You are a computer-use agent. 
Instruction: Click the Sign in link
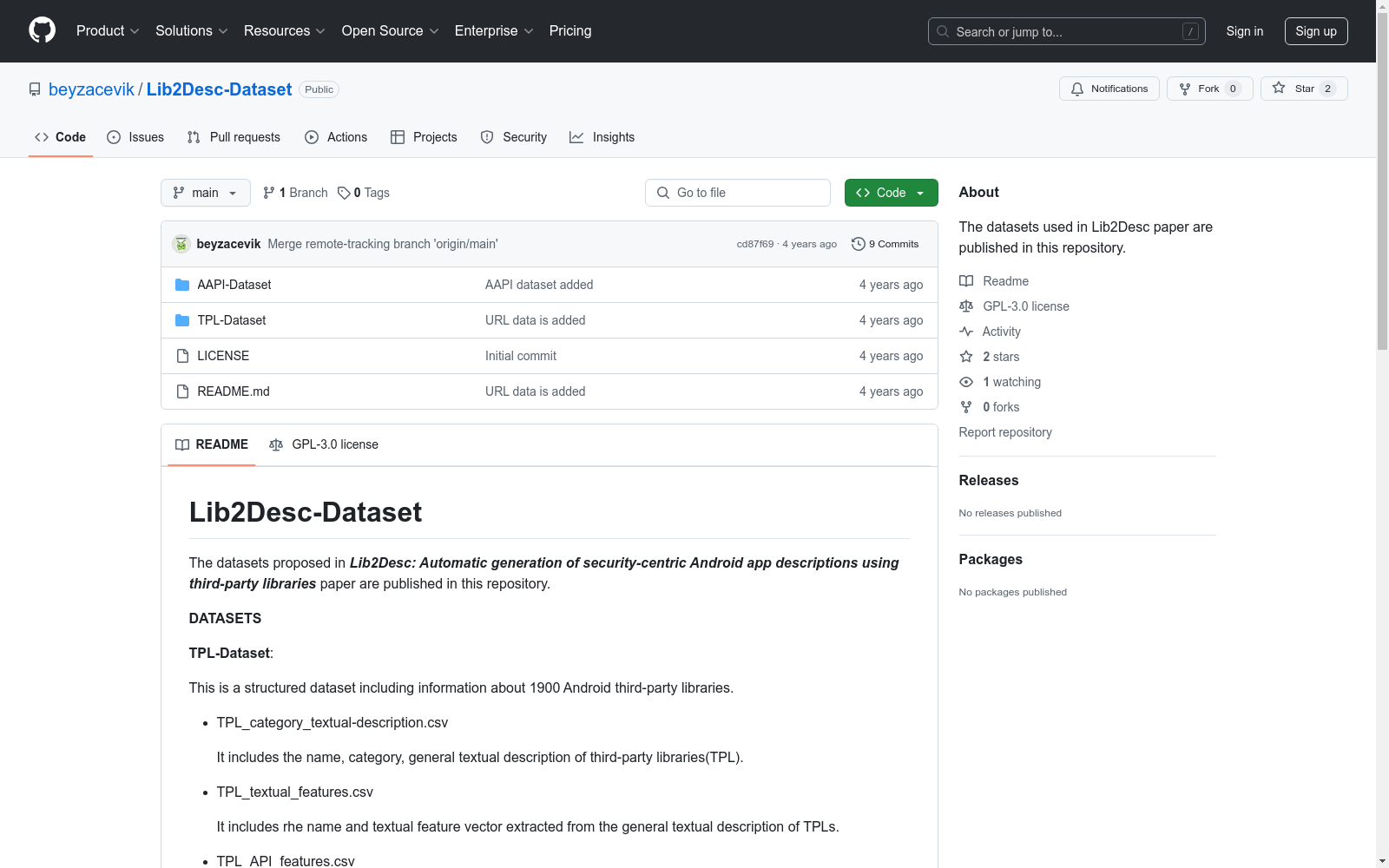point(1245,31)
